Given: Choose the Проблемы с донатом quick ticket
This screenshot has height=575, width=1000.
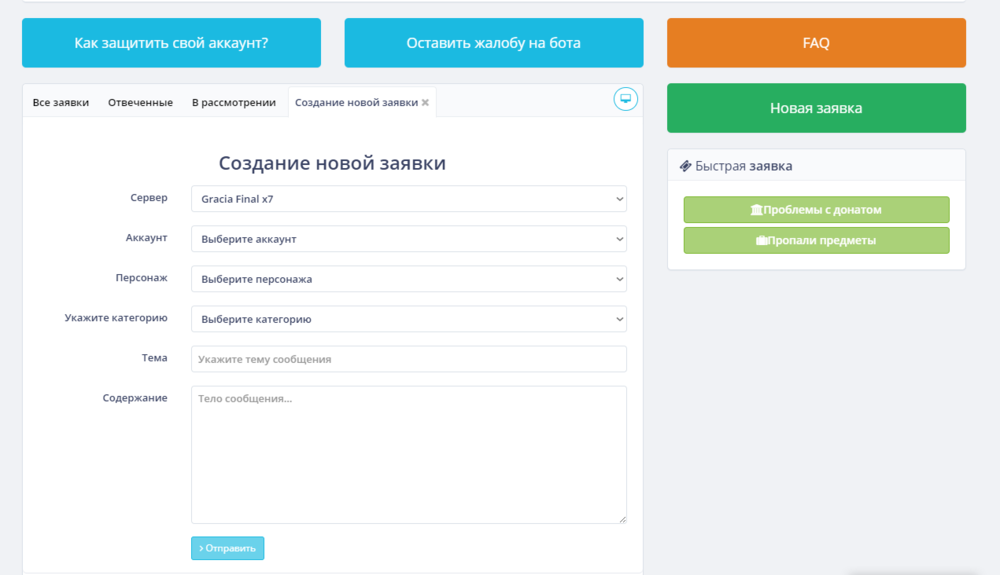Looking at the screenshot, I should [x=816, y=210].
